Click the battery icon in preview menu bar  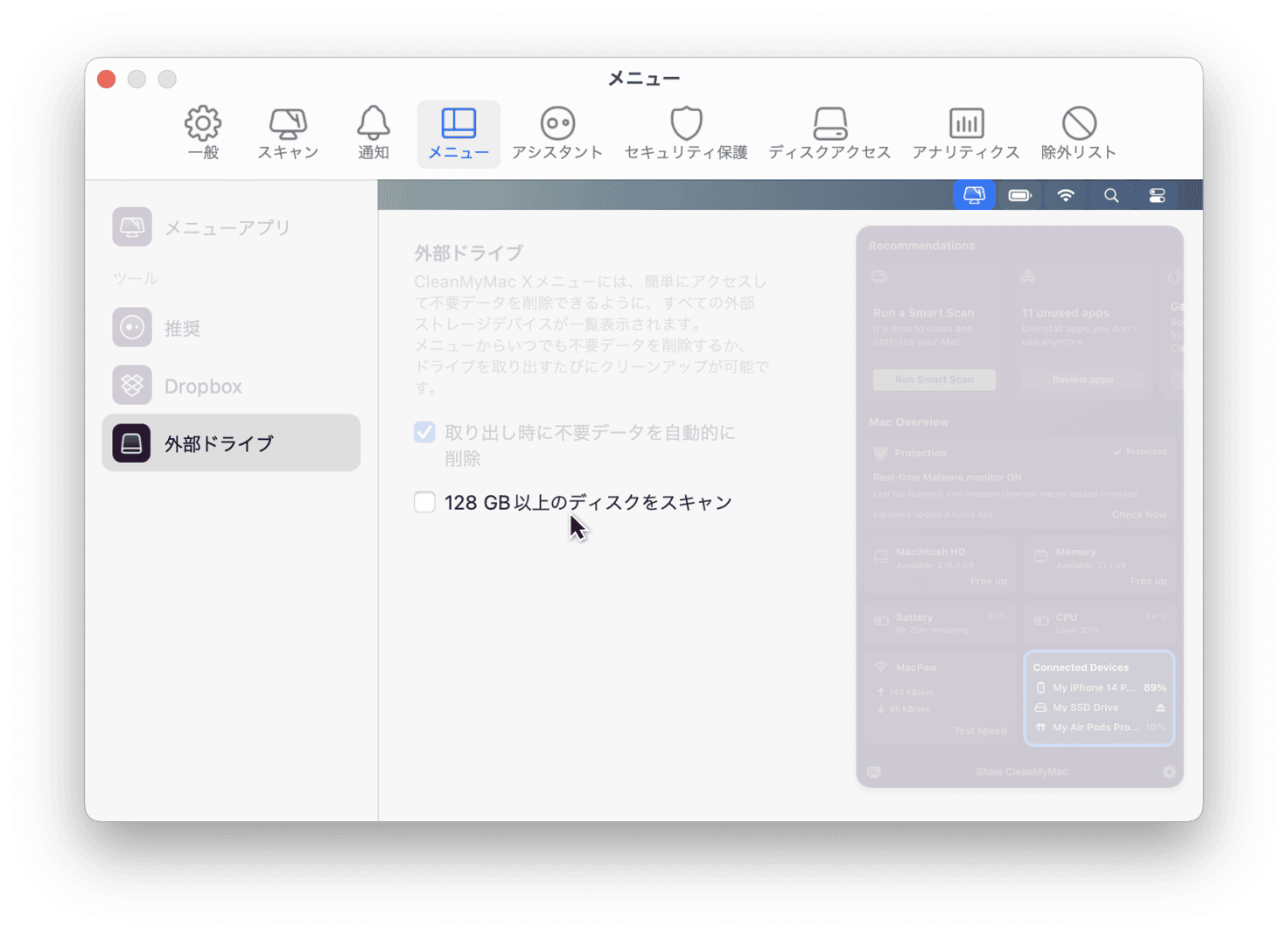pyautogui.click(x=1020, y=195)
